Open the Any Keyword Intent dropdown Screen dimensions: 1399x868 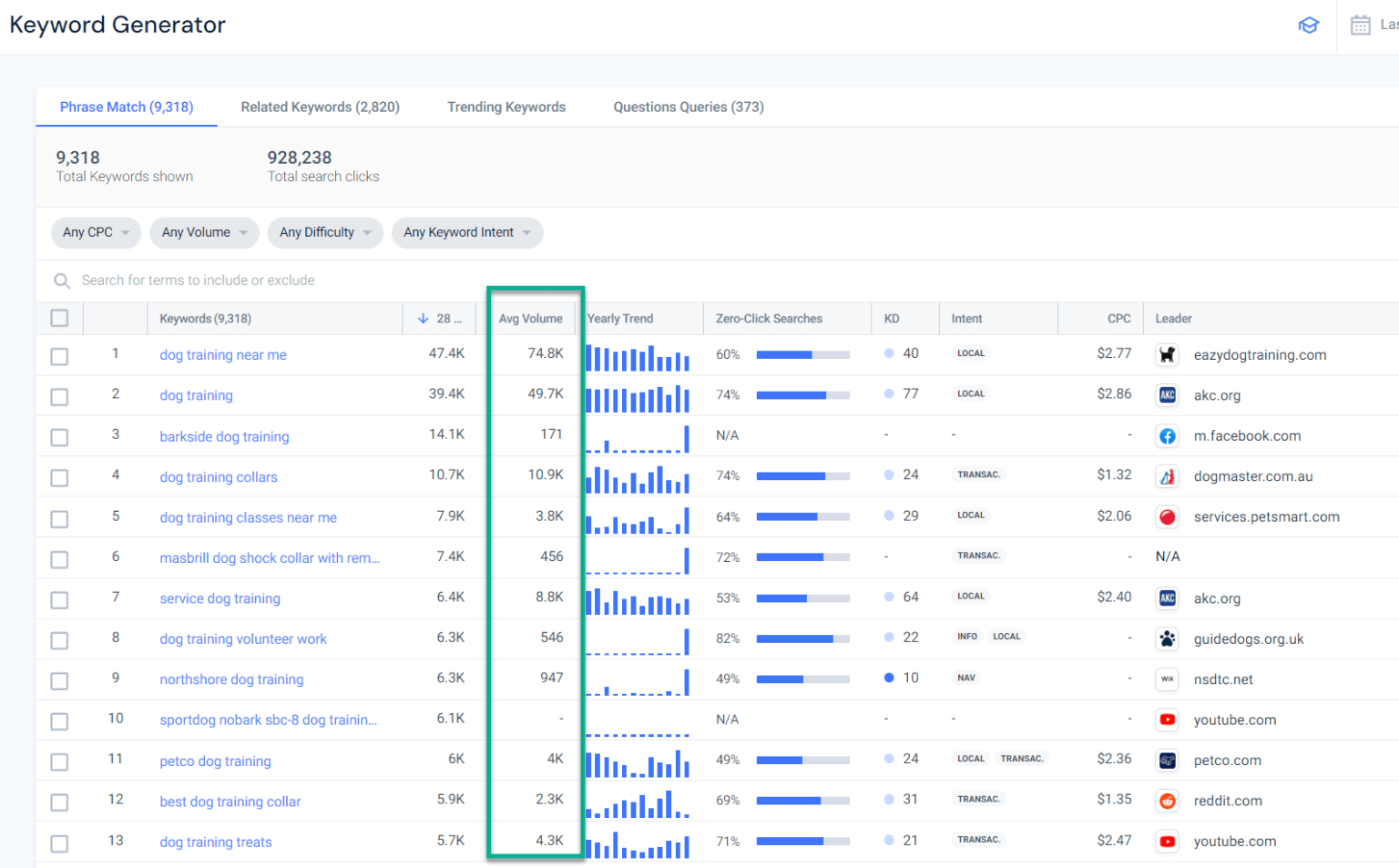click(x=467, y=232)
